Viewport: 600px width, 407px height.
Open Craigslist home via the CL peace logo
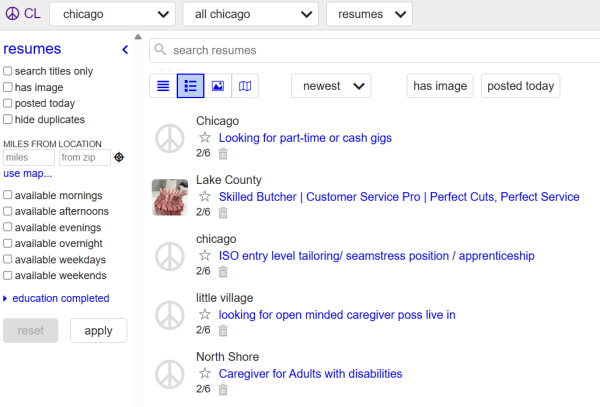(x=23, y=14)
